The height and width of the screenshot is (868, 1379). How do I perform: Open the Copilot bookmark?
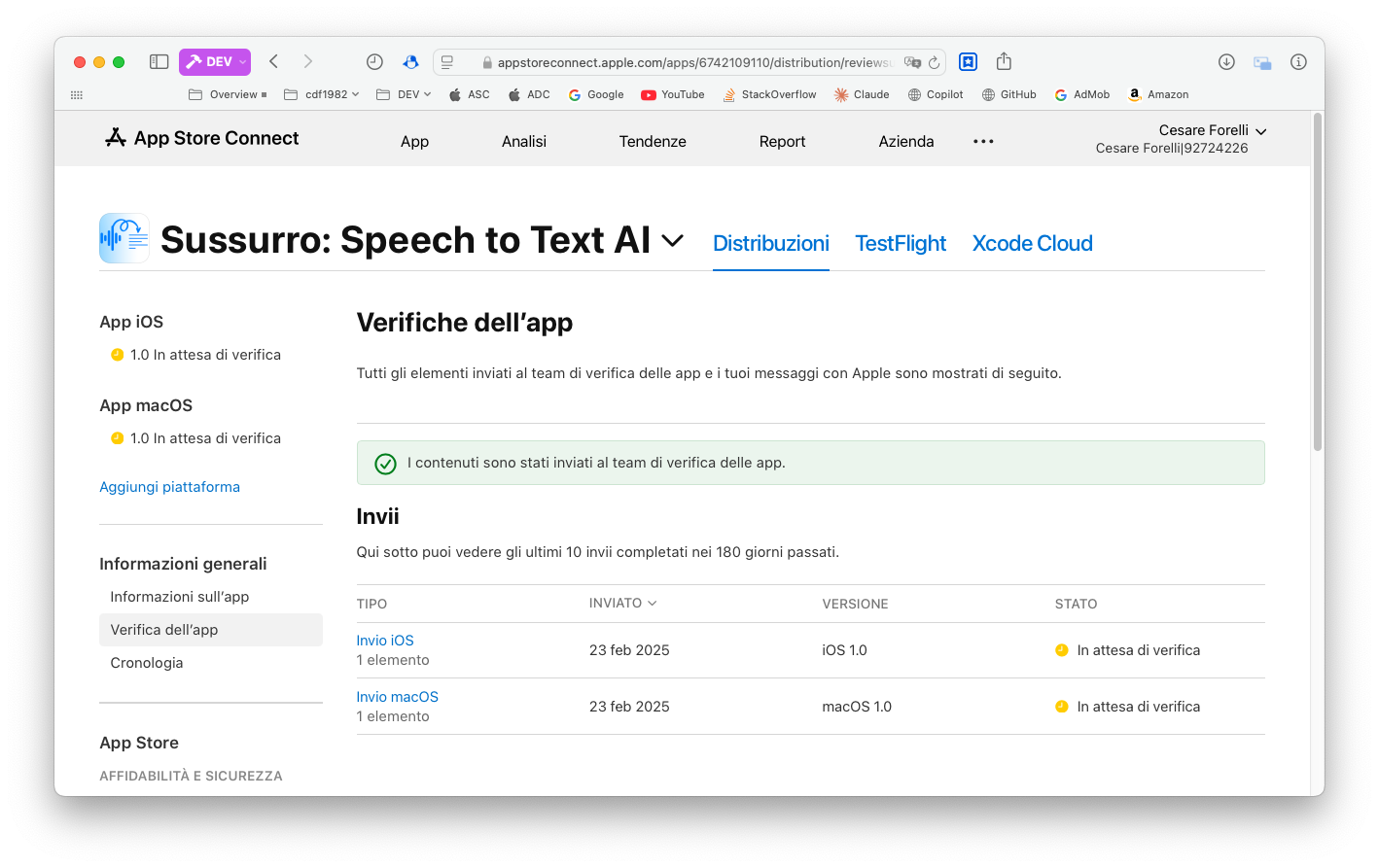pyautogui.click(x=936, y=95)
